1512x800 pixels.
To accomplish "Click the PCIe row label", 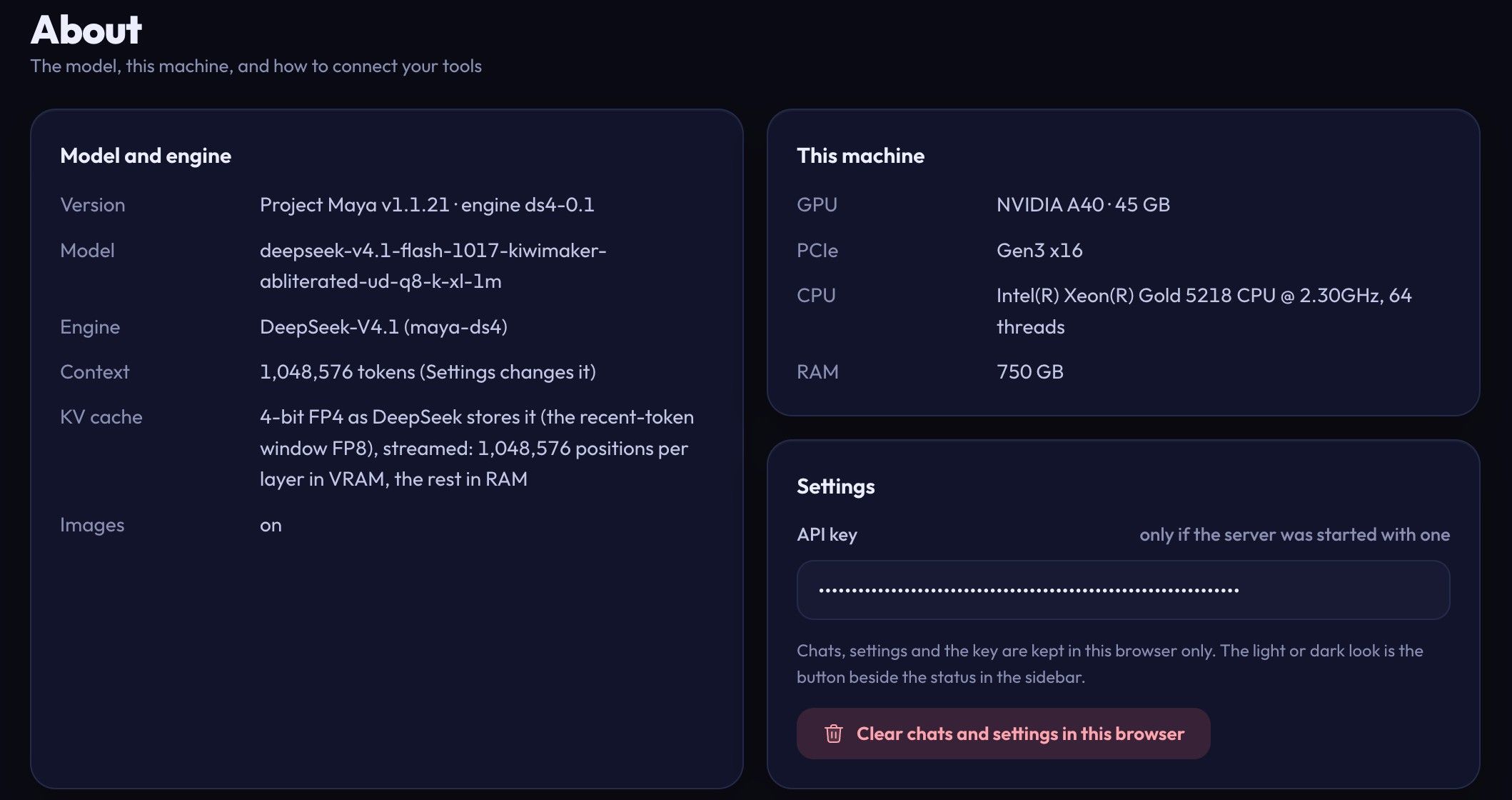I will (817, 251).
